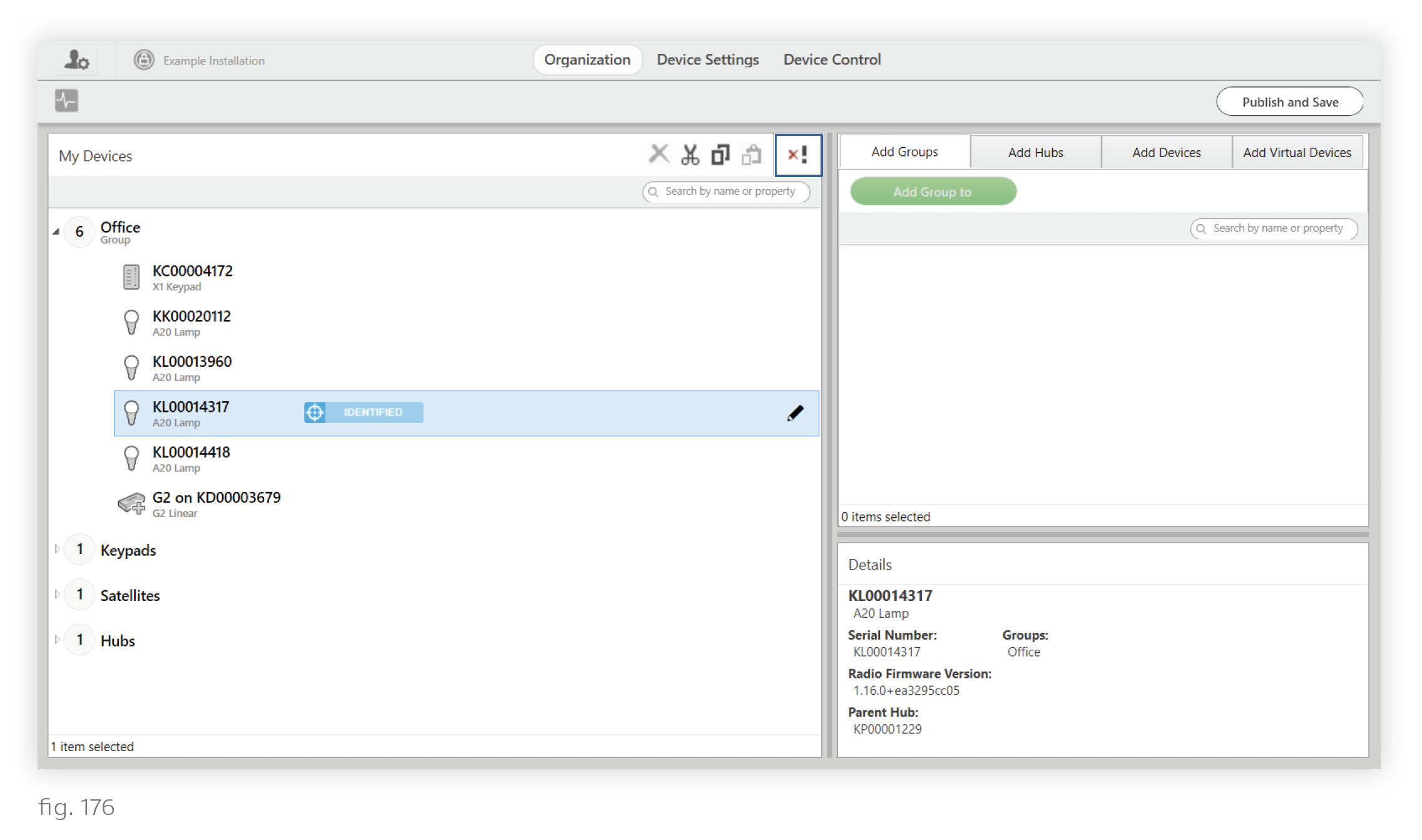Click the keypad icon for KC00004172
The width and height of the screenshot is (1422, 840).
point(131,277)
